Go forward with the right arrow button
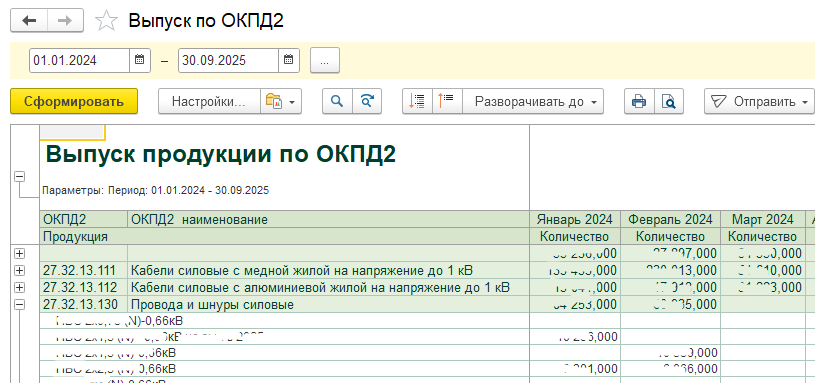Image resolution: width=815 pixels, height=383 pixels. [65, 21]
